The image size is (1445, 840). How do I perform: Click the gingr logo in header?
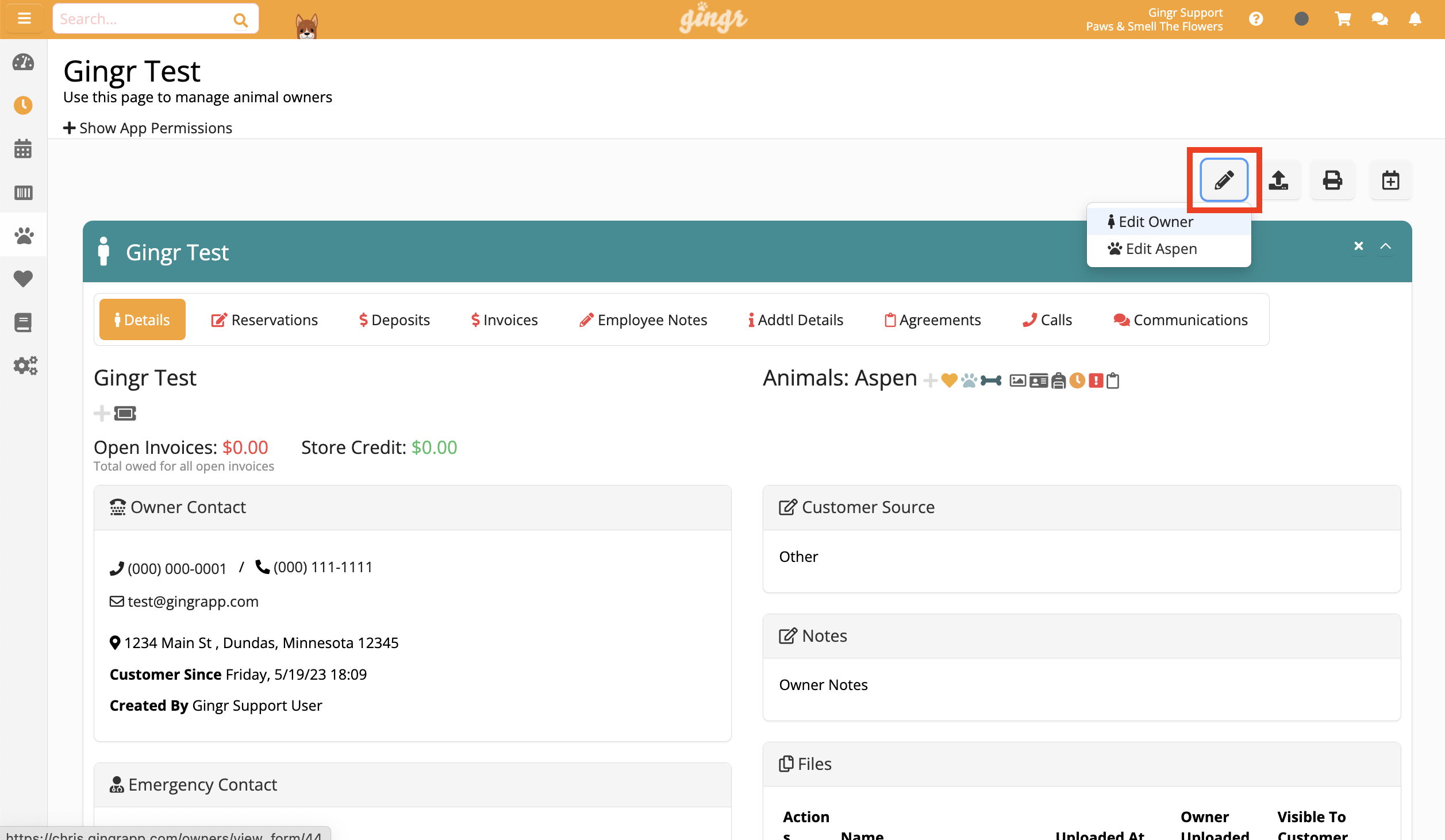click(713, 18)
